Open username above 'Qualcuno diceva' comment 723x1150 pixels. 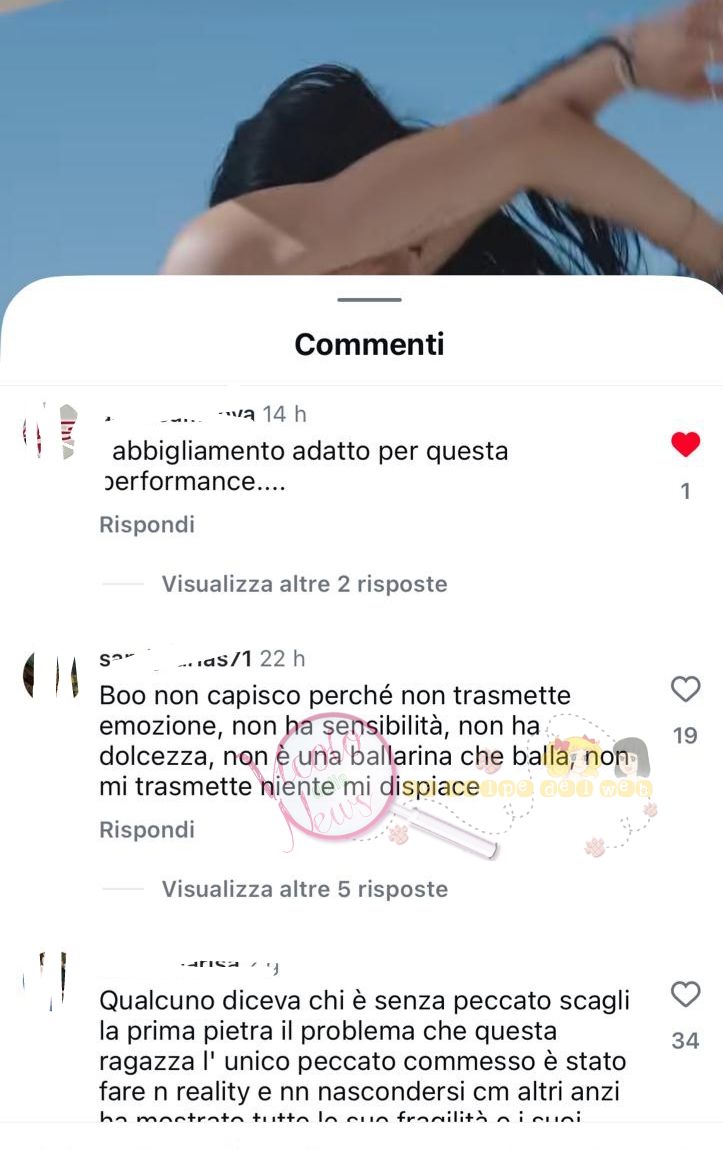[x=227, y=965]
